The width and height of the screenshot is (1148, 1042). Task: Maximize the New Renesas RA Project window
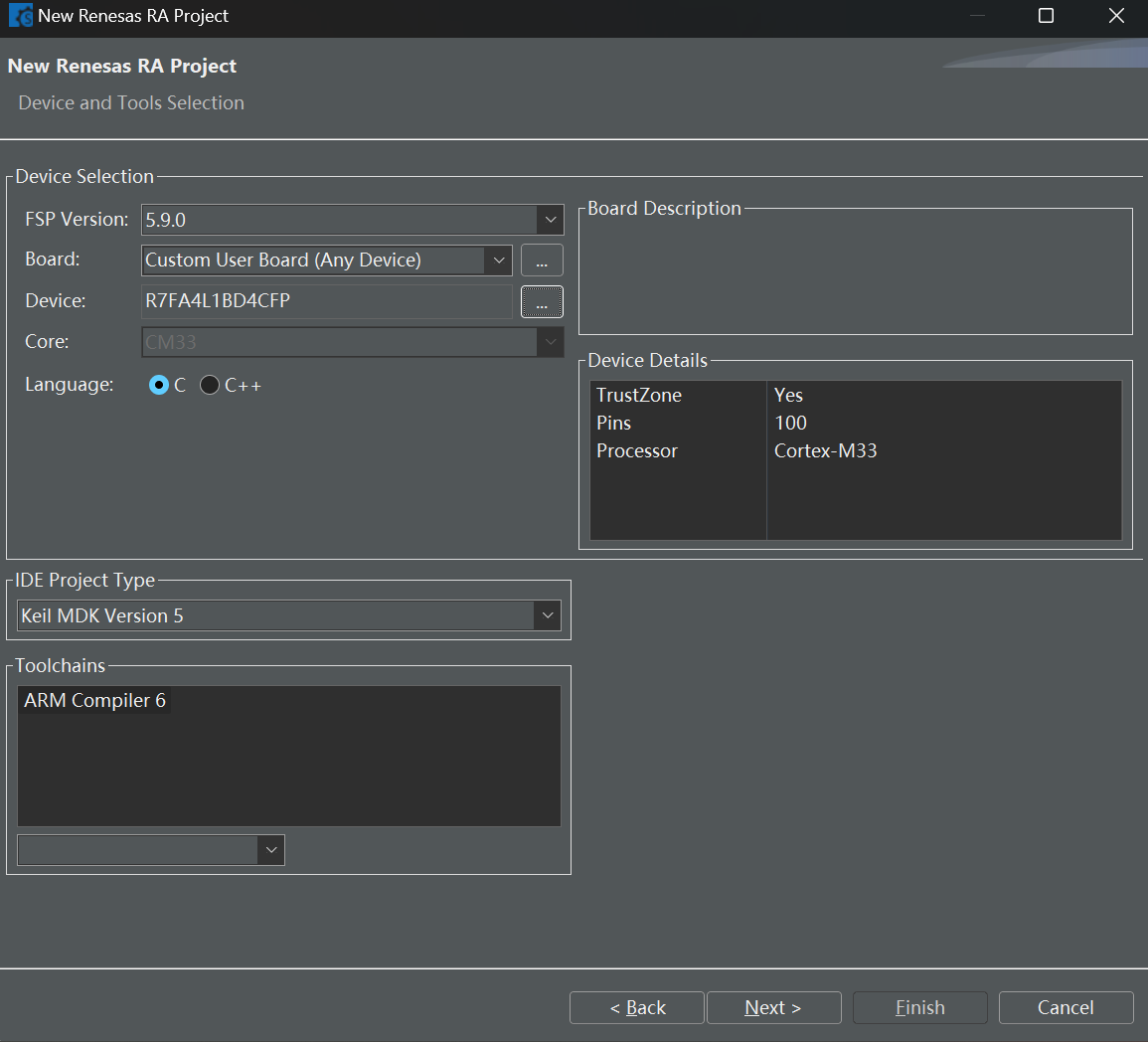[1047, 15]
